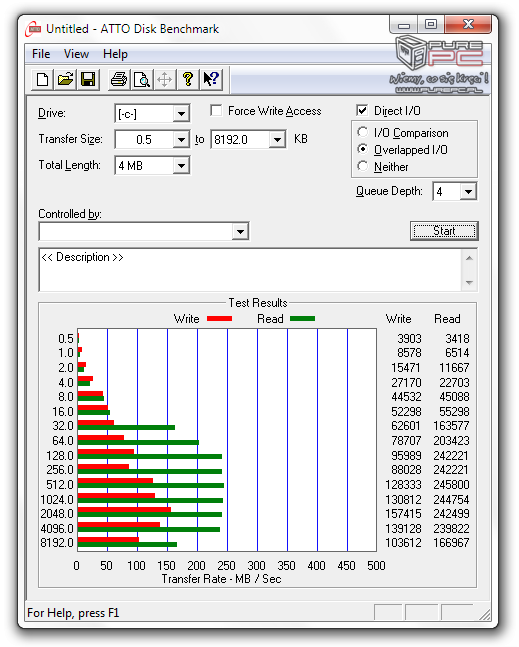
Task: Open the View menu
Action: pos(76,54)
